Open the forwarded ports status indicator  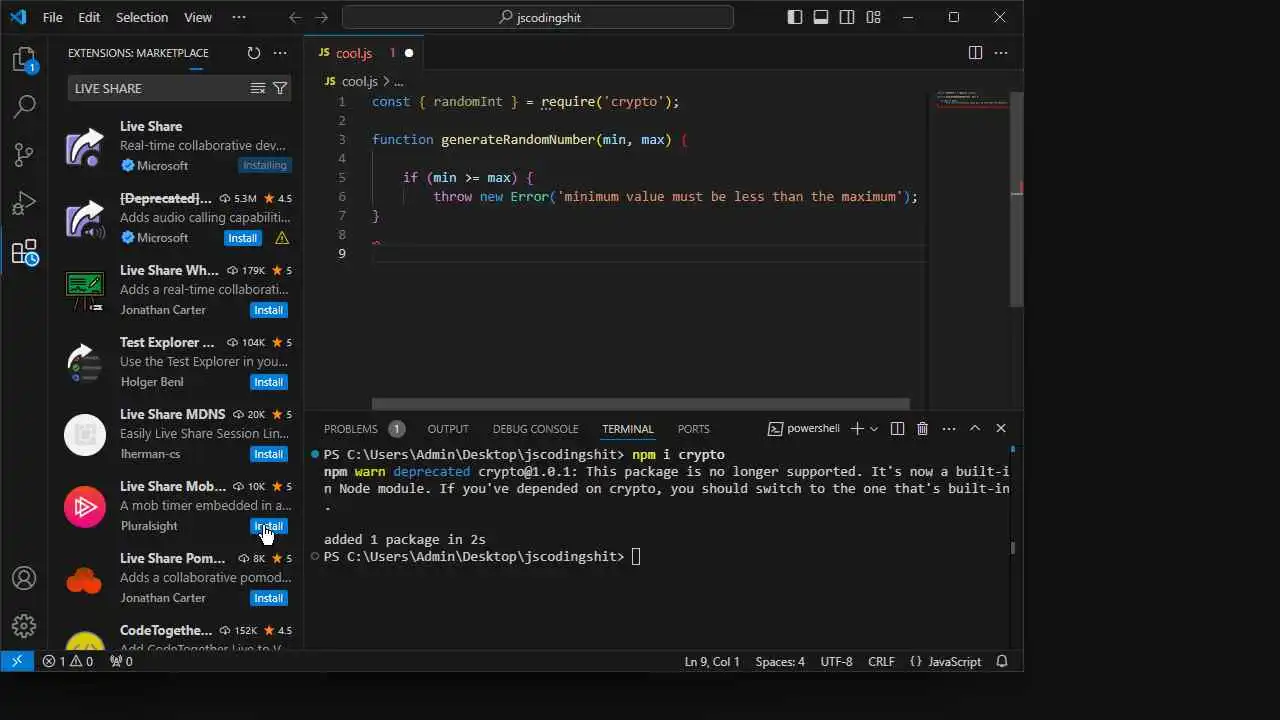pos(121,661)
